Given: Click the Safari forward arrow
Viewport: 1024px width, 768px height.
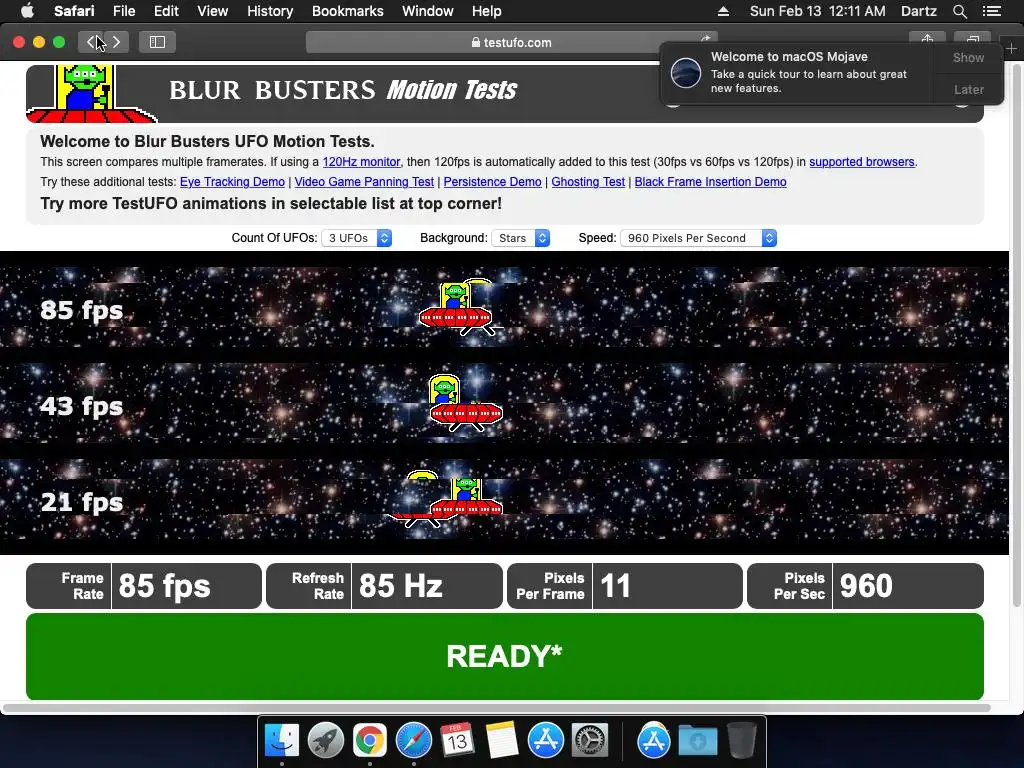Looking at the screenshot, I should 116,42.
